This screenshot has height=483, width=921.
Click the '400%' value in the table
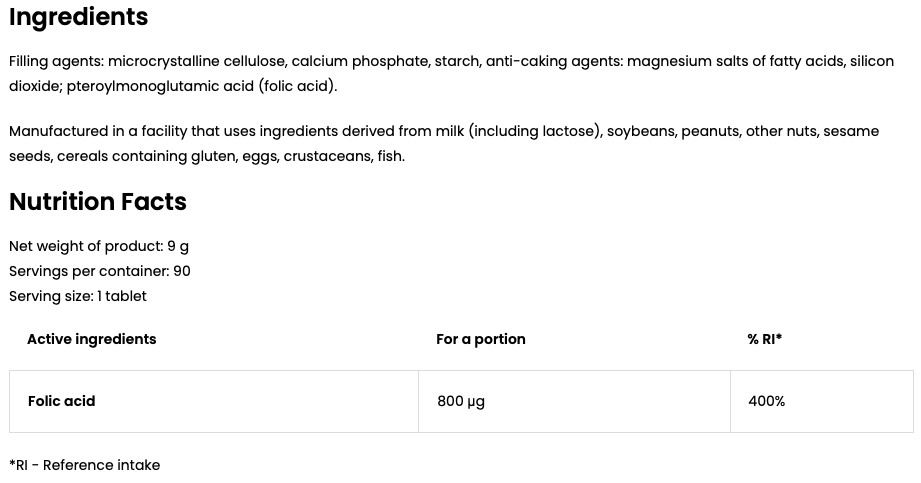tap(766, 401)
